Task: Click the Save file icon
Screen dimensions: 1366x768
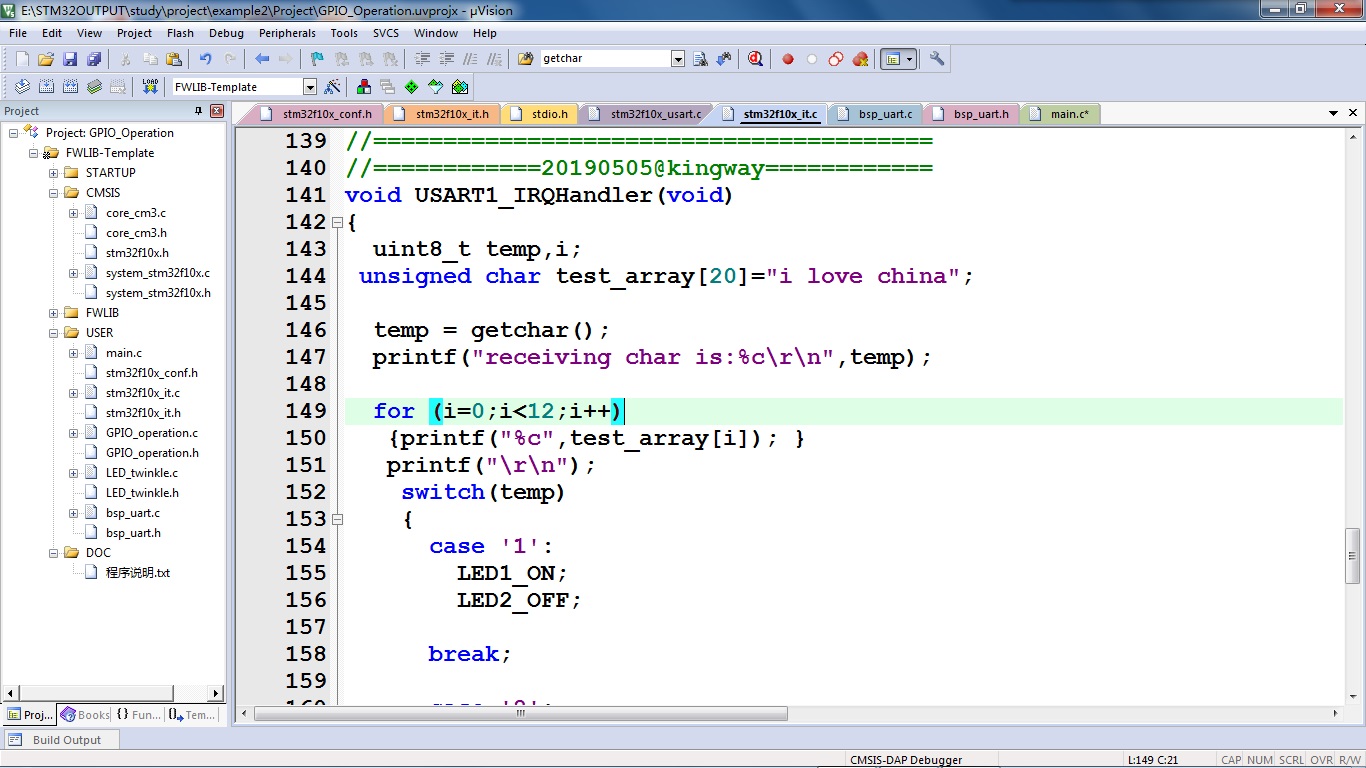Action: (70, 59)
